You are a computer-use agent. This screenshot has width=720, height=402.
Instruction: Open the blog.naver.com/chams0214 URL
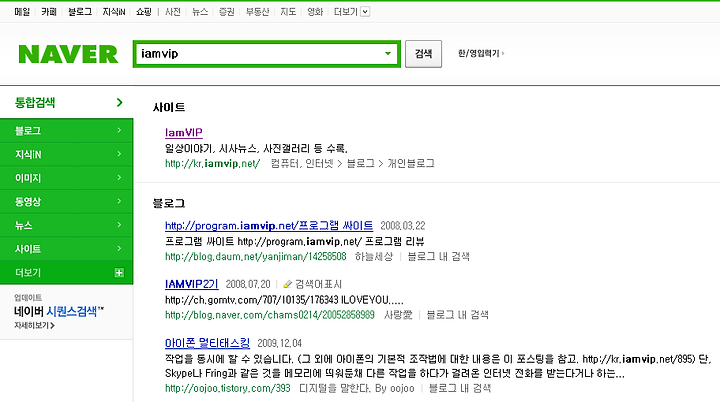pos(270,315)
